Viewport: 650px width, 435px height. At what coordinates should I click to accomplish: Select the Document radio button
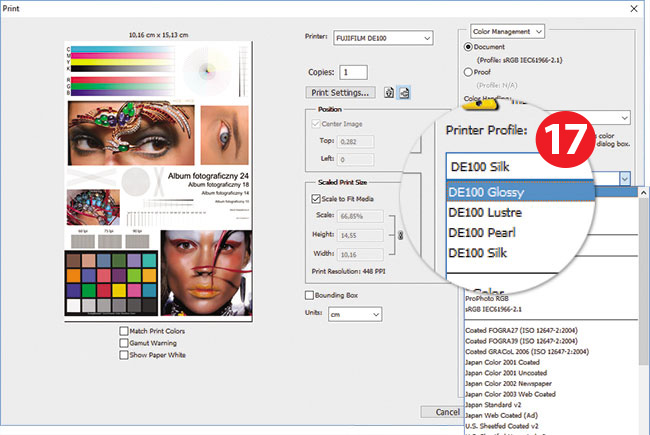click(469, 47)
